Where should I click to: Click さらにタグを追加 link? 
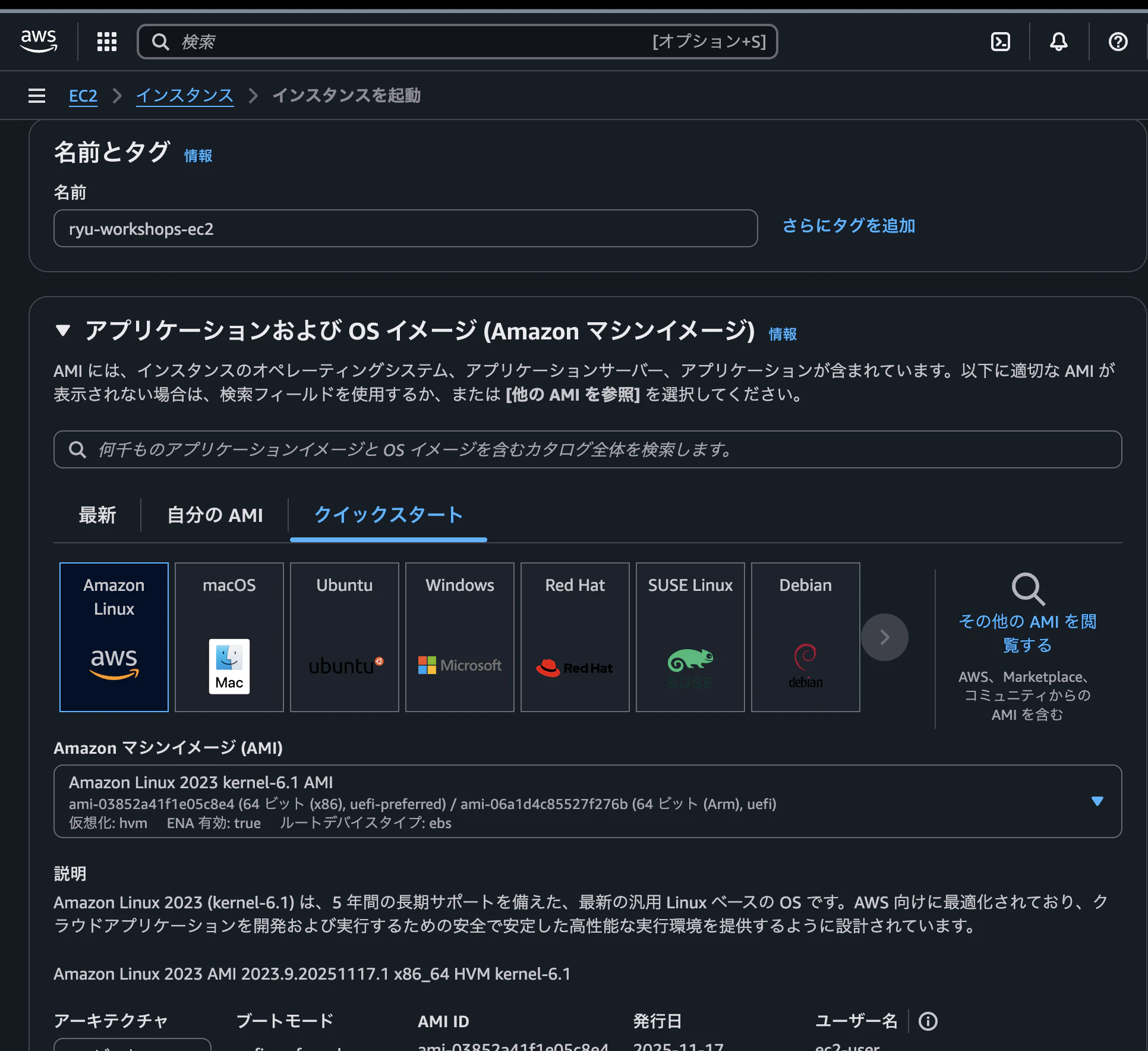pyautogui.click(x=849, y=226)
